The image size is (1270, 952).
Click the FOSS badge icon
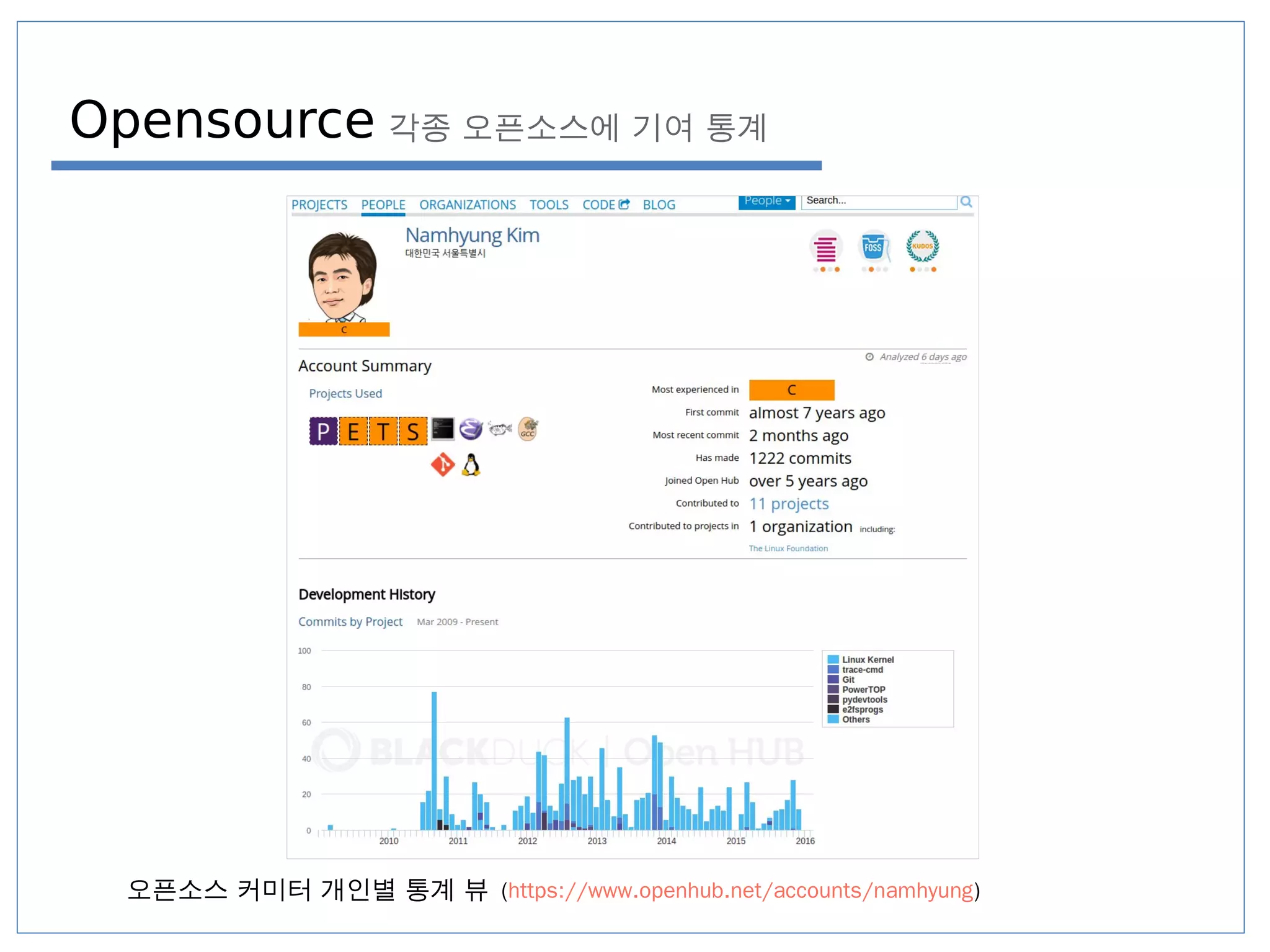[x=874, y=248]
